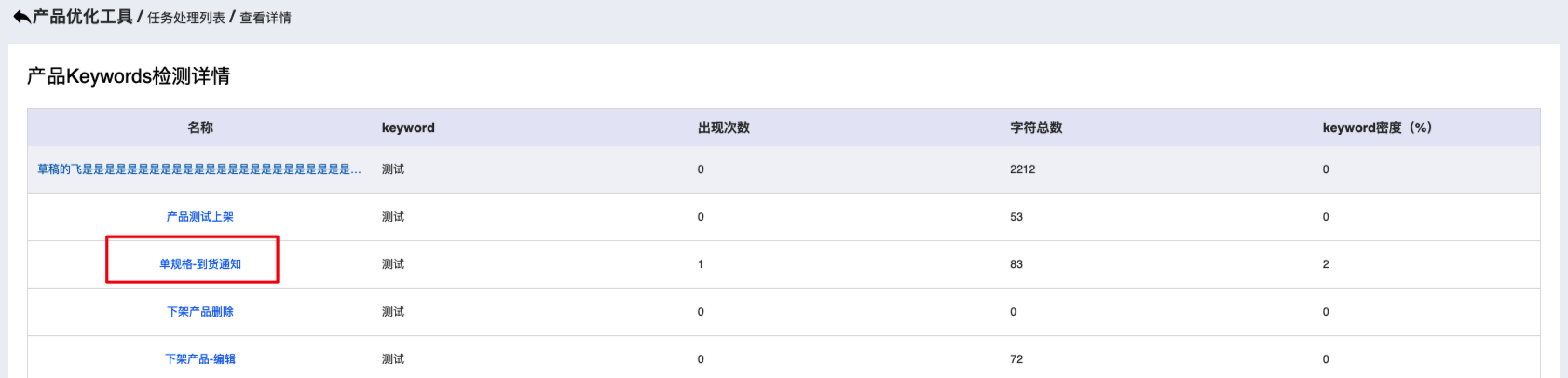Open the 草稿的飞是是是 product link
This screenshot has width=1568, height=378.
click(200, 169)
